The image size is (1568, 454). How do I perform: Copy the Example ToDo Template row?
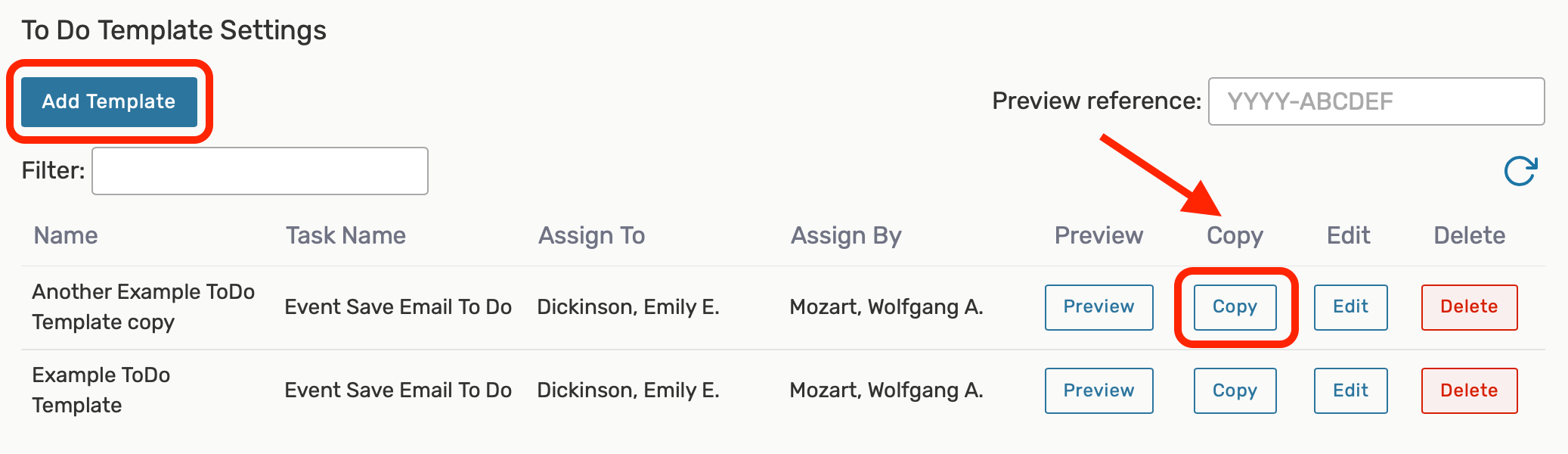point(1235,390)
